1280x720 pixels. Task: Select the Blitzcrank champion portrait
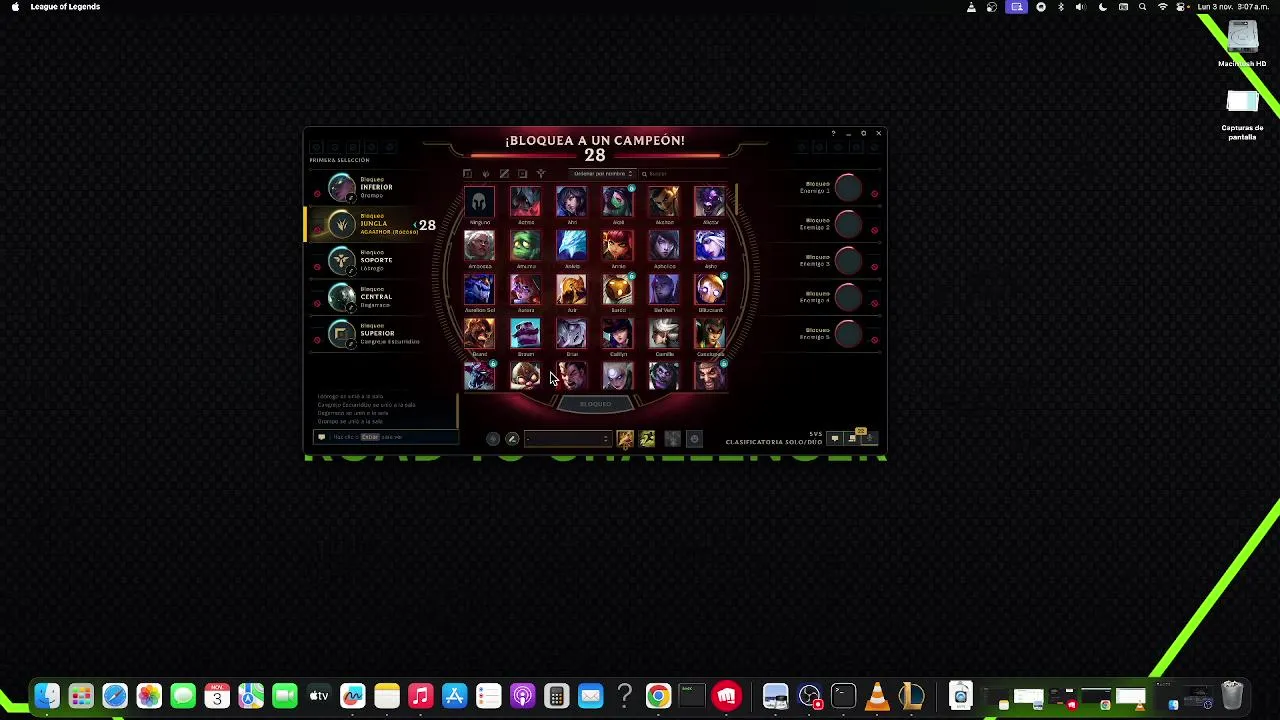click(710, 290)
